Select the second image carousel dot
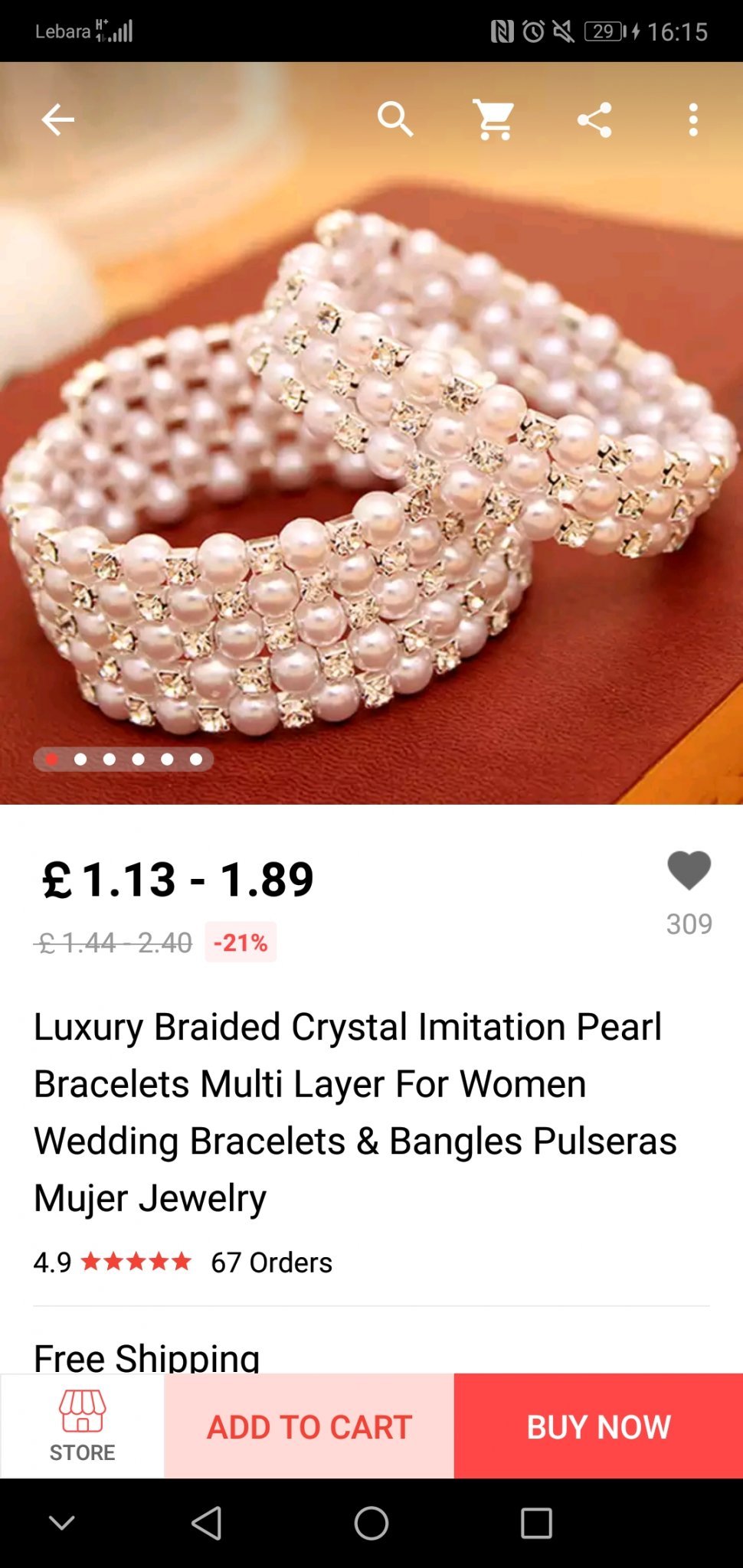Image resolution: width=743 pixels, height=1568 pixels. tap(80, 759)
